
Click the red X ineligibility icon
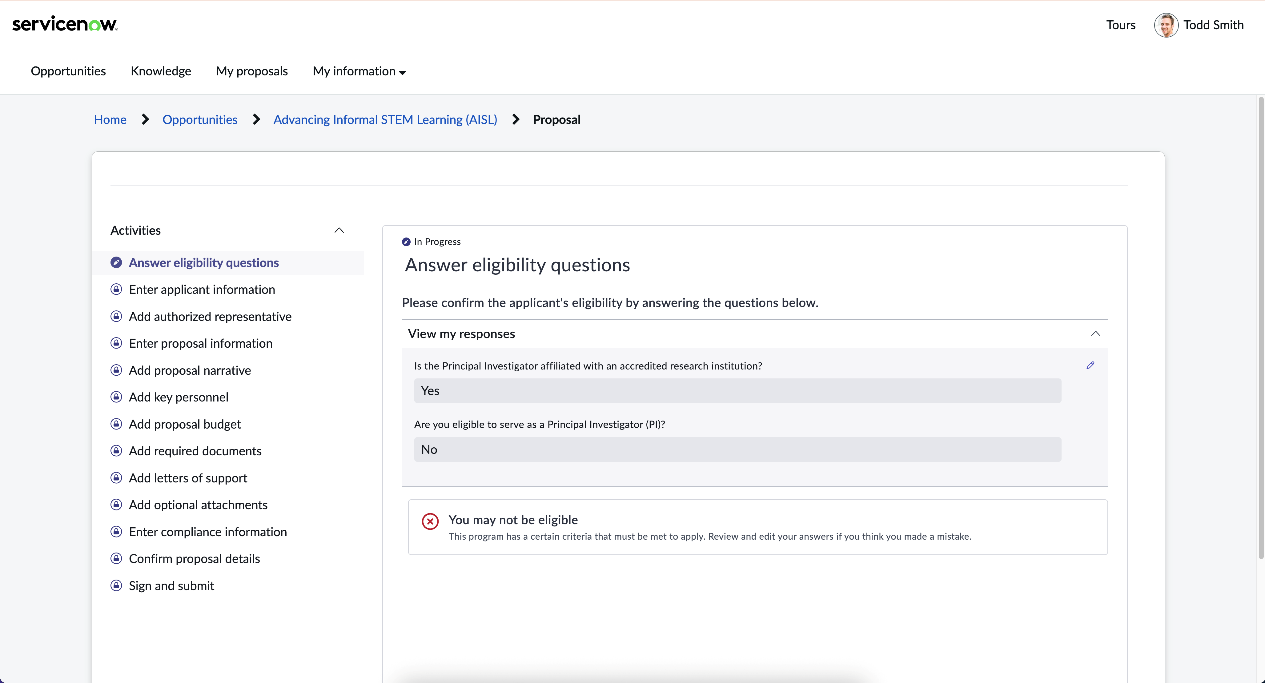tap(430, 521)
